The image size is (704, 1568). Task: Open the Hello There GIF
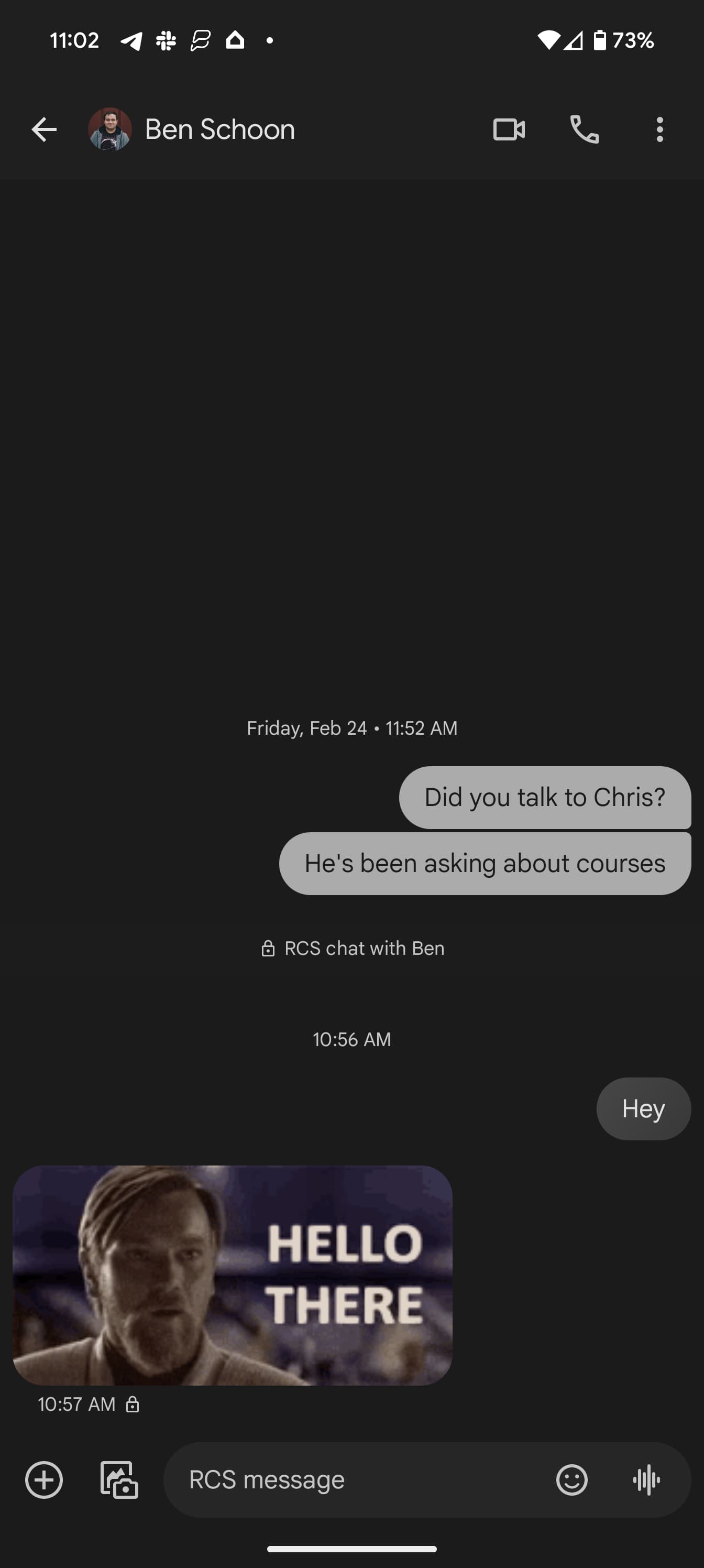tap(233, 1275)
